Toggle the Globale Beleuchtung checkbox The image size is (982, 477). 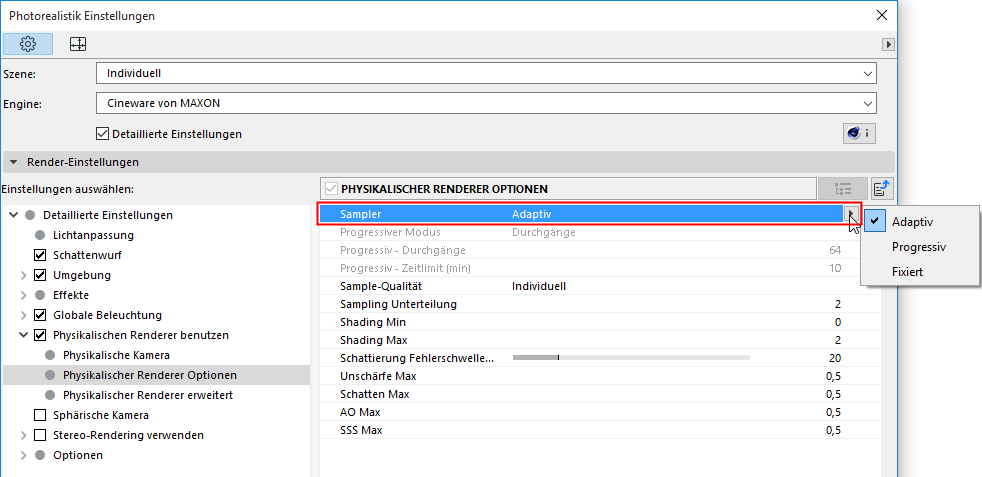(40, 315)
